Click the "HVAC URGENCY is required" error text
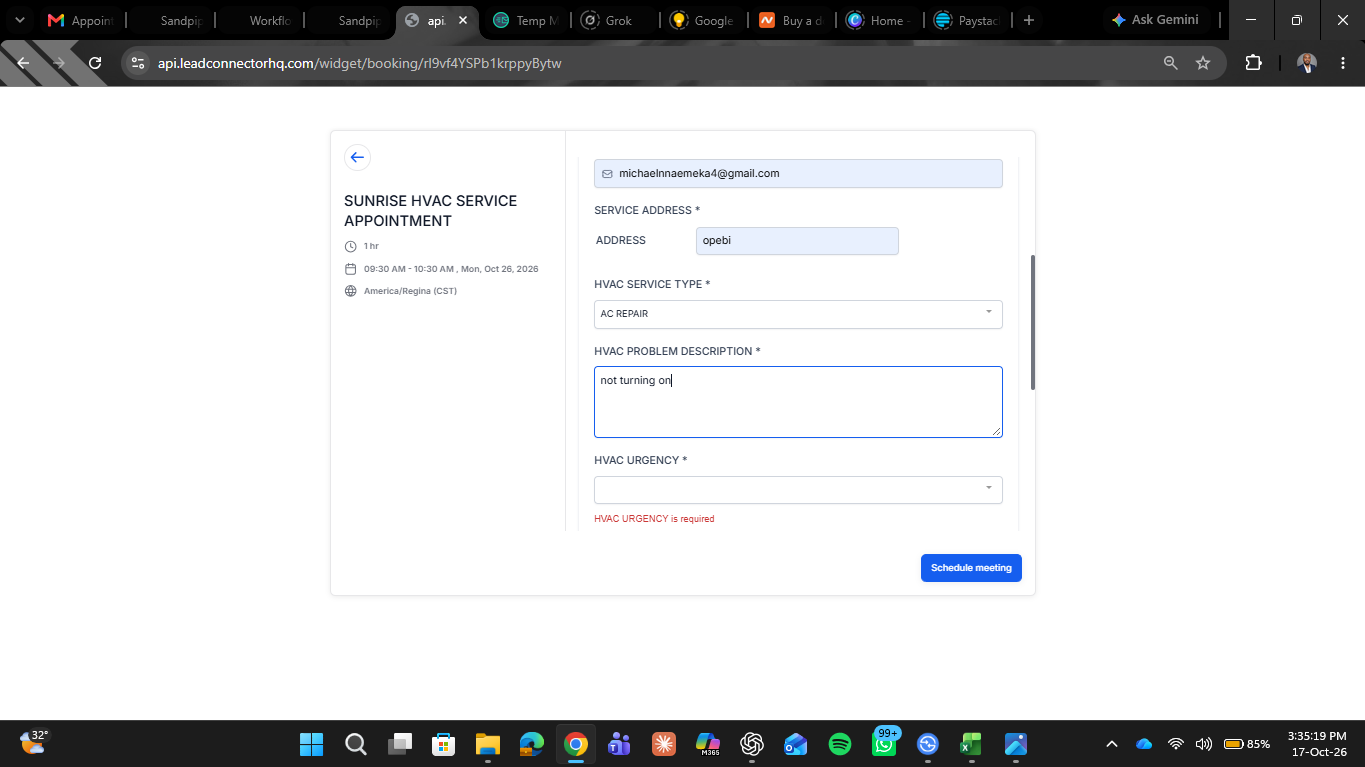The width and height of the screenshot is (1365, 767). [x=654, y=519]
